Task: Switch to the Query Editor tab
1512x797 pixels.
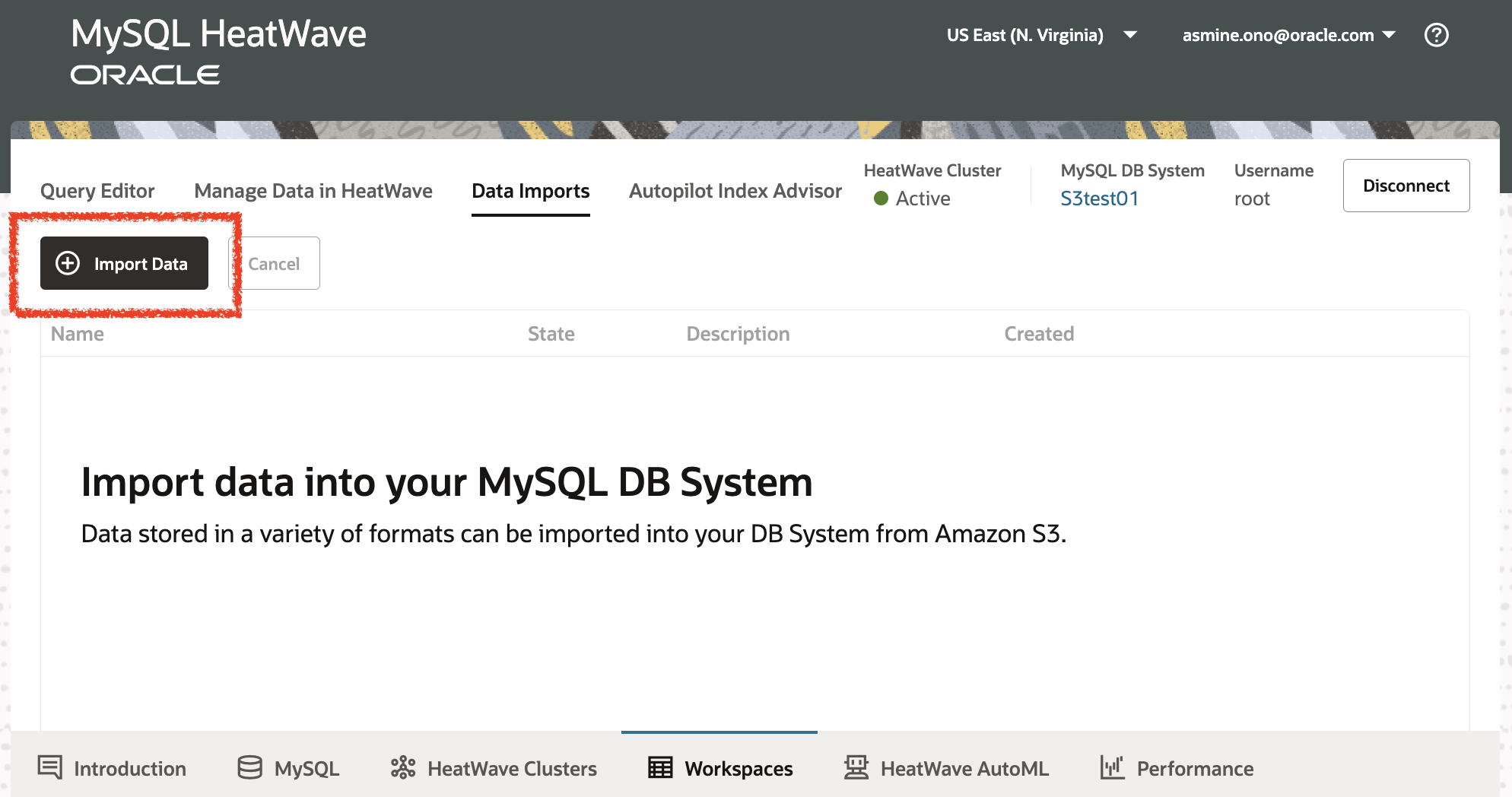Action: coord(97,191)
